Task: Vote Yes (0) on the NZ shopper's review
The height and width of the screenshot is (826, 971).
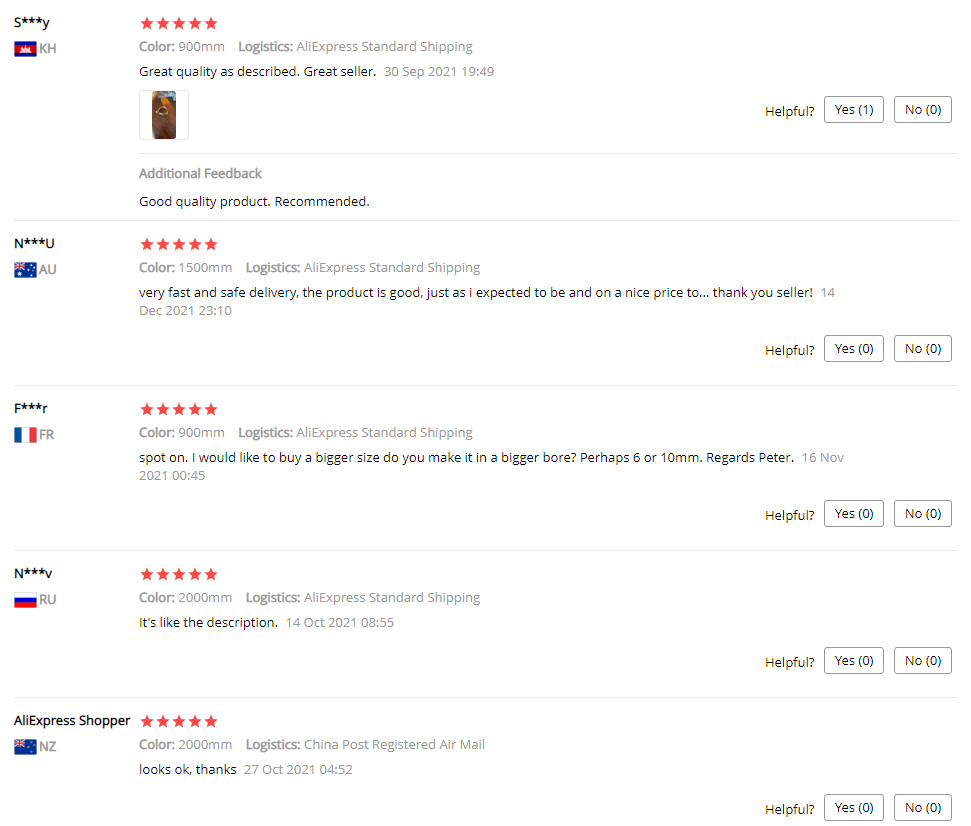Action: 853,807
